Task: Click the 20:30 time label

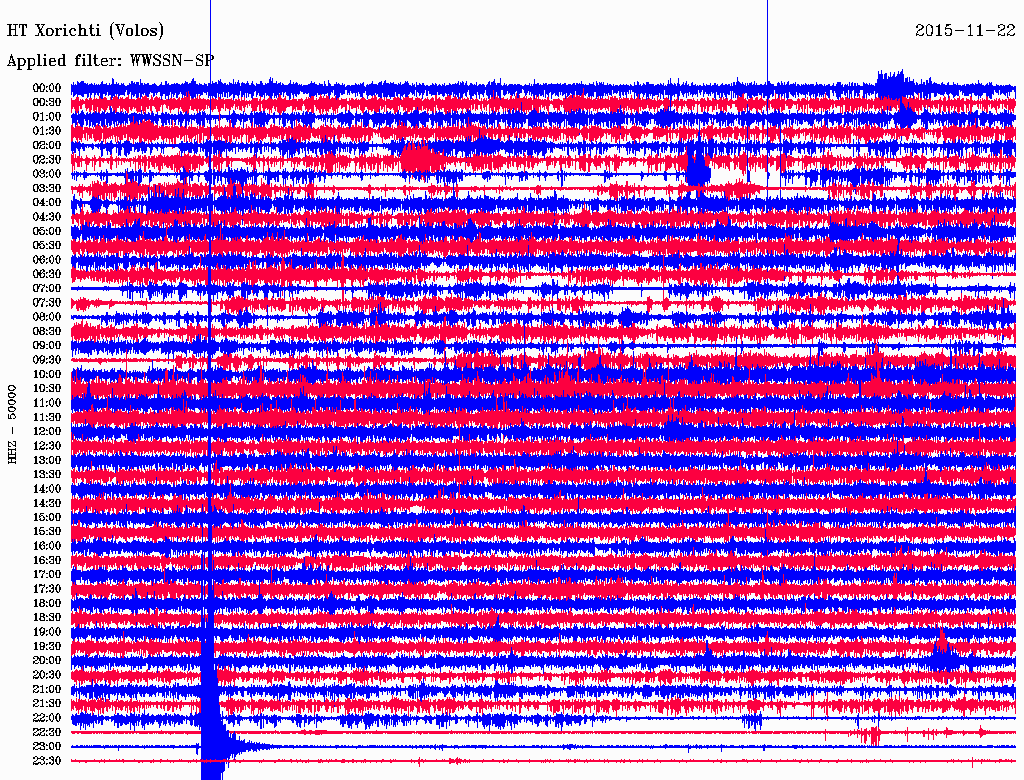Action: [x=46, y=675]
